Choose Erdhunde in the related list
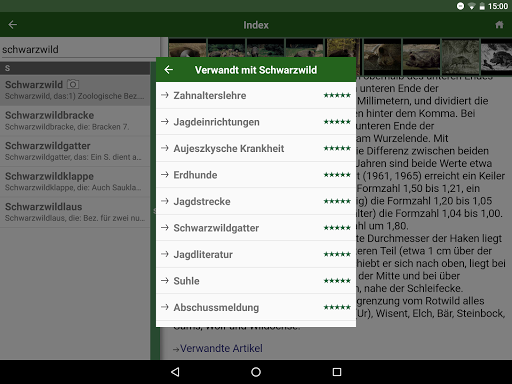The height and width of the screenshot is (384, 512). [x=256, y=175]
